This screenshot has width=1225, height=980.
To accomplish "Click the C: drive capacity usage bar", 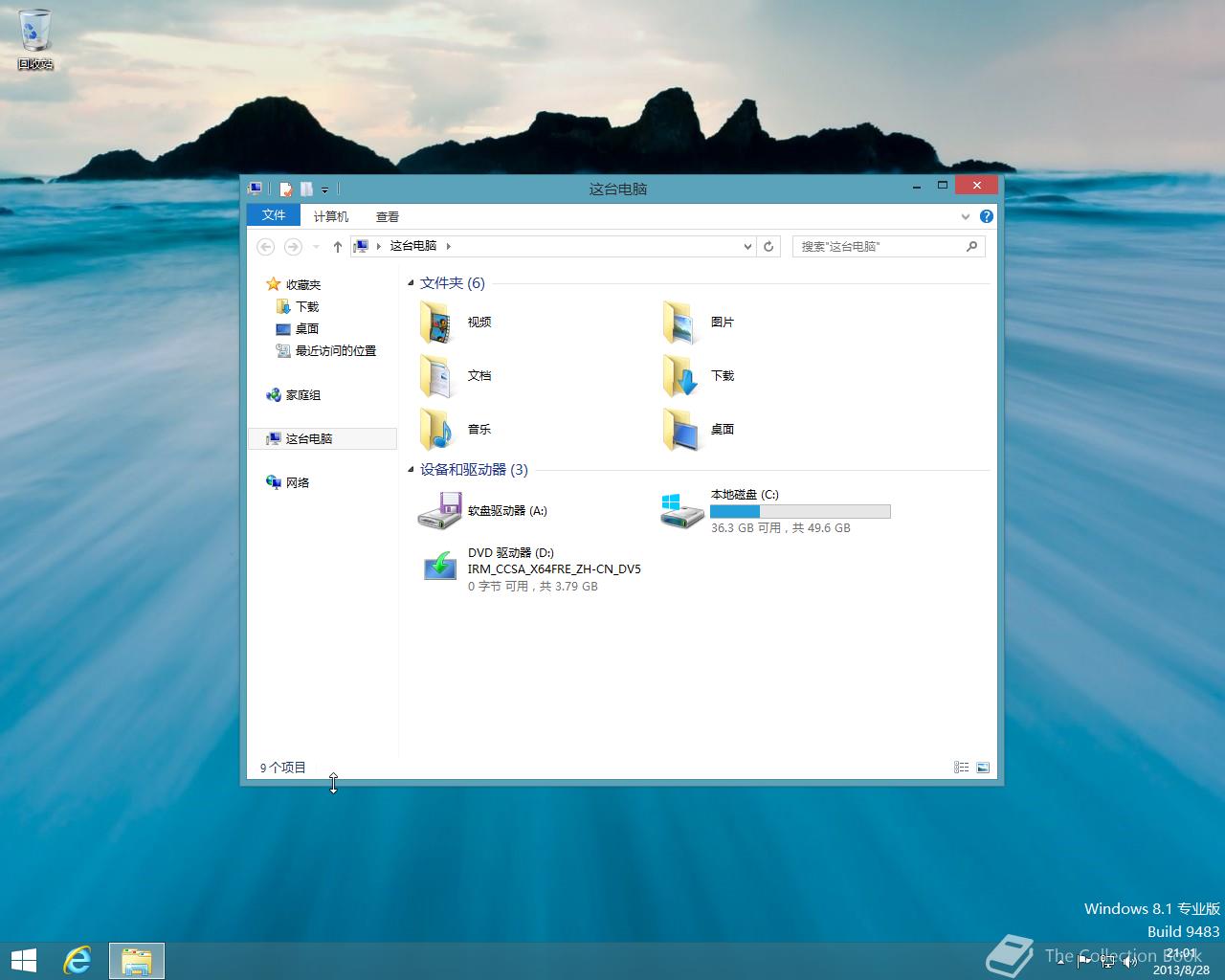I will (800, 512).
